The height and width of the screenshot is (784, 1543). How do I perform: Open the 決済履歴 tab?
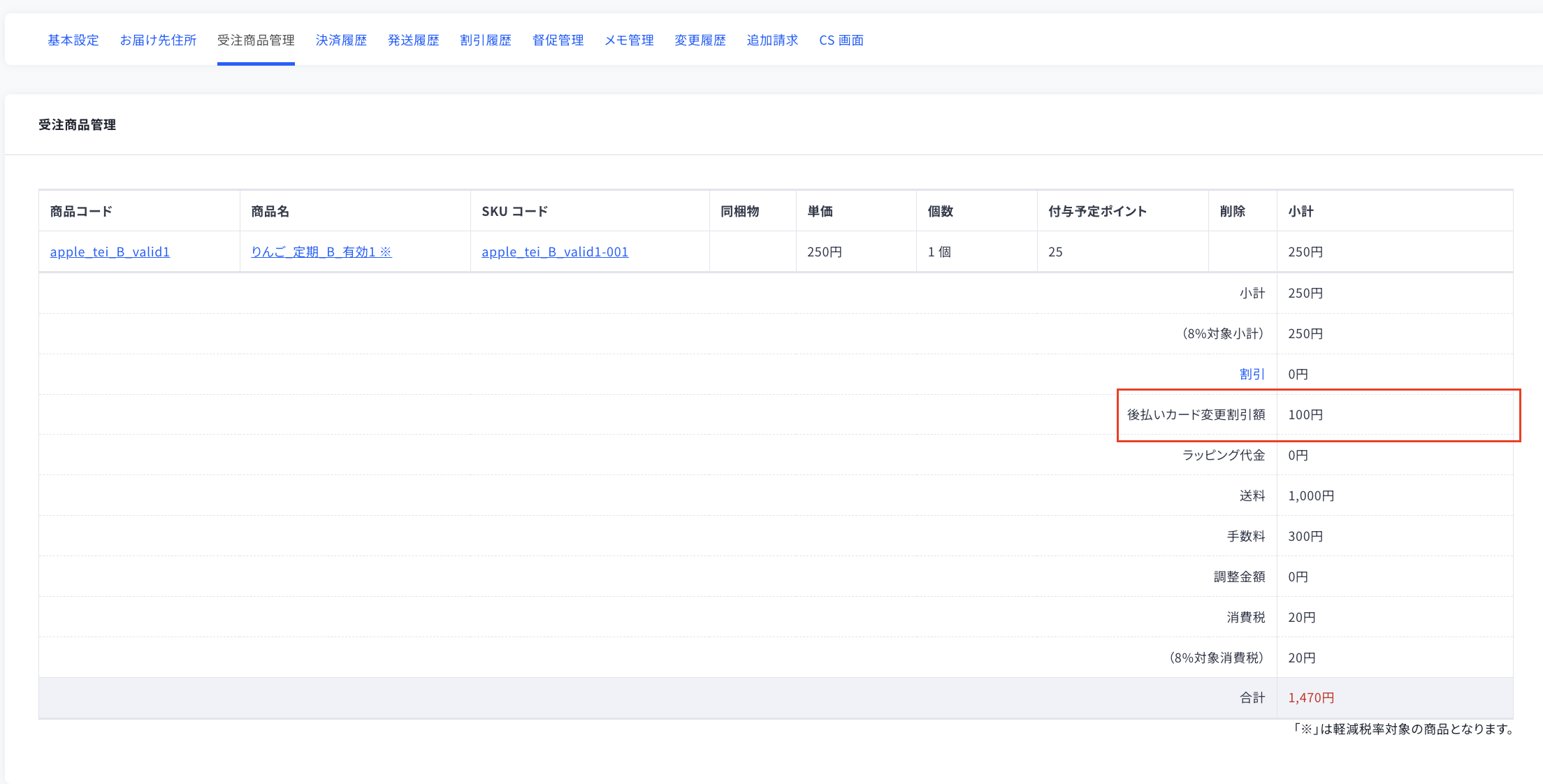pos(341,41)
